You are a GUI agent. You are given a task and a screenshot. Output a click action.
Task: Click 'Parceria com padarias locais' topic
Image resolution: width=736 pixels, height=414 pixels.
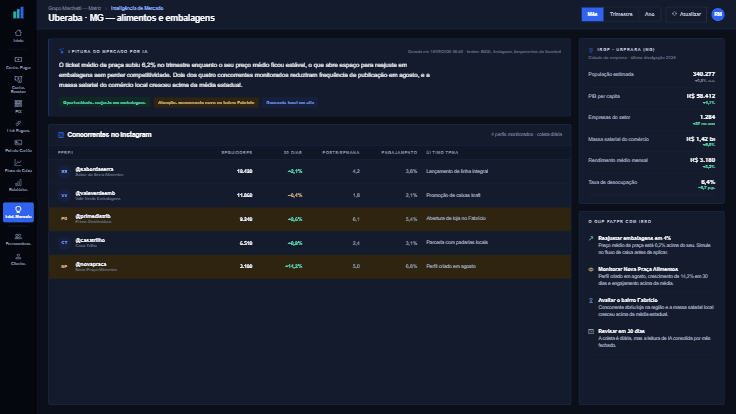click(x=457, y=243)
